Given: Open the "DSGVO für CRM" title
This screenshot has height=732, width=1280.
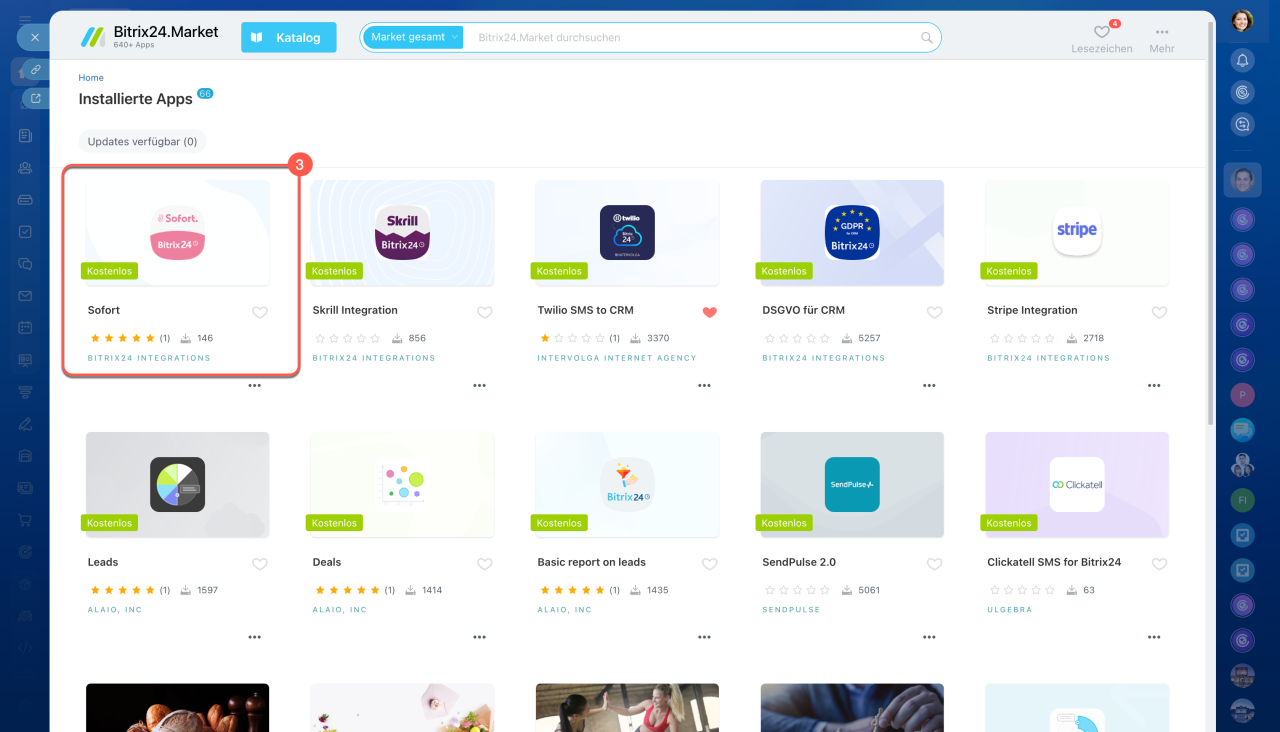Looking at the screenshot, I should pos(803,310).
